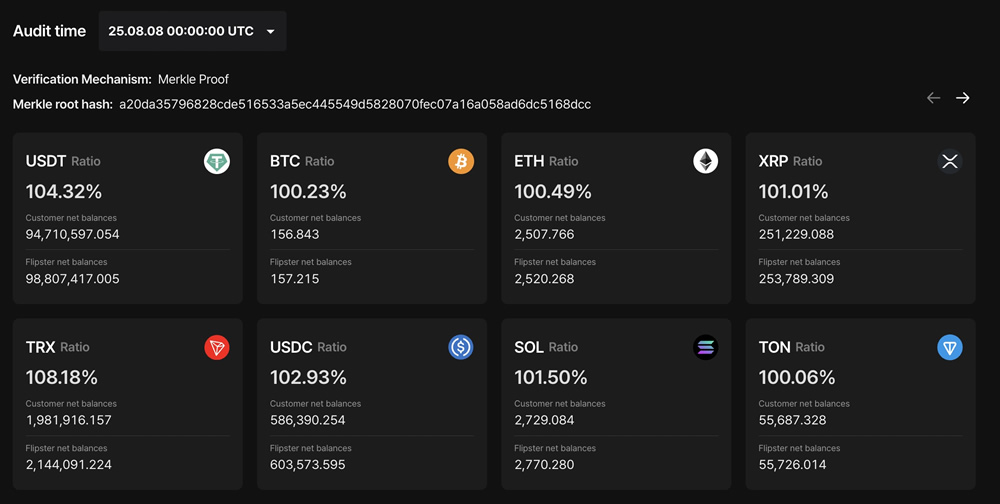1000x504 pixels.
Task: Select the TRX ratio 108.18% value
Action: [62, 377]
